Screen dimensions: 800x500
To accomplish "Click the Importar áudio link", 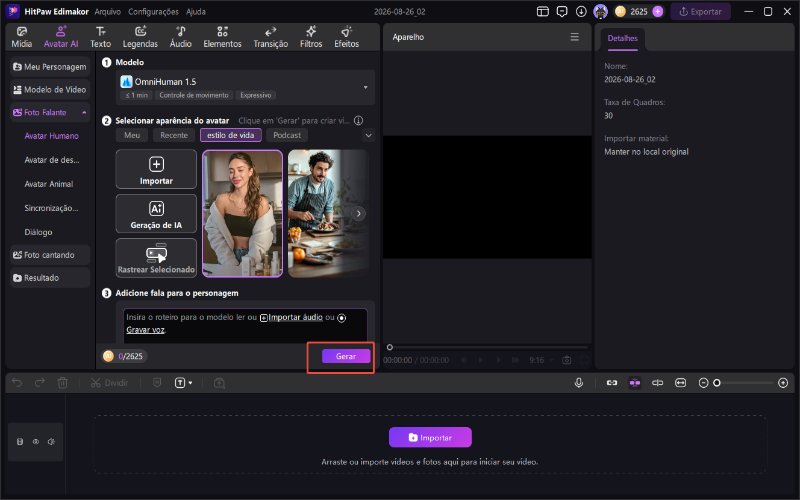I will [291, 317].
